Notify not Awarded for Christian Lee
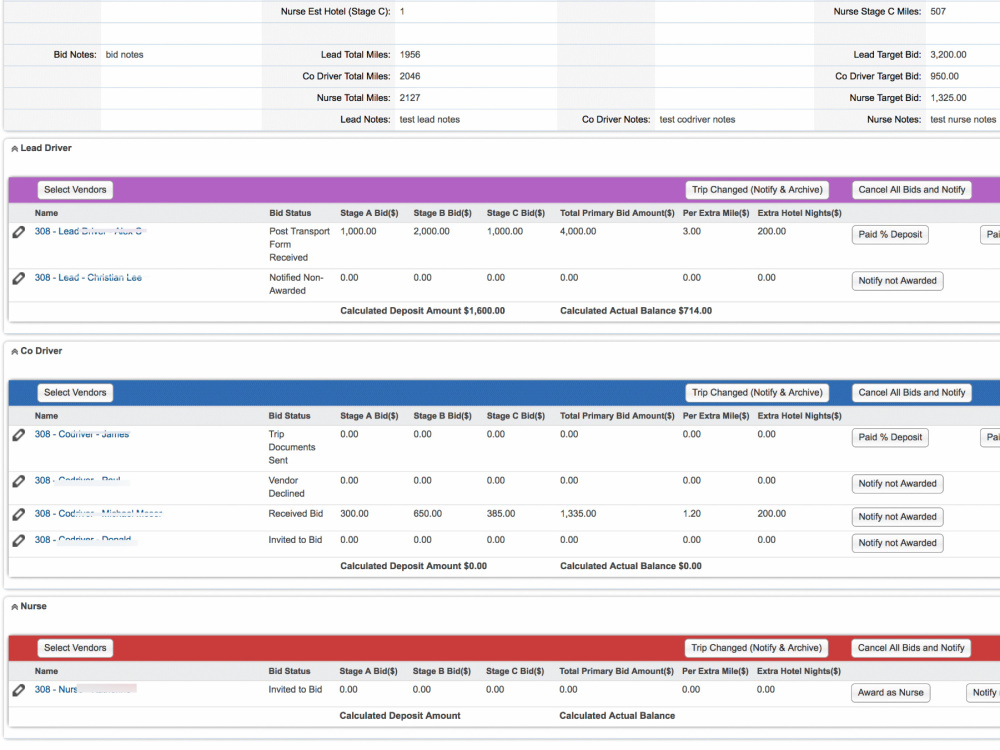The height and width of the screenshot is (750, 1000). [x=897, y=281]
